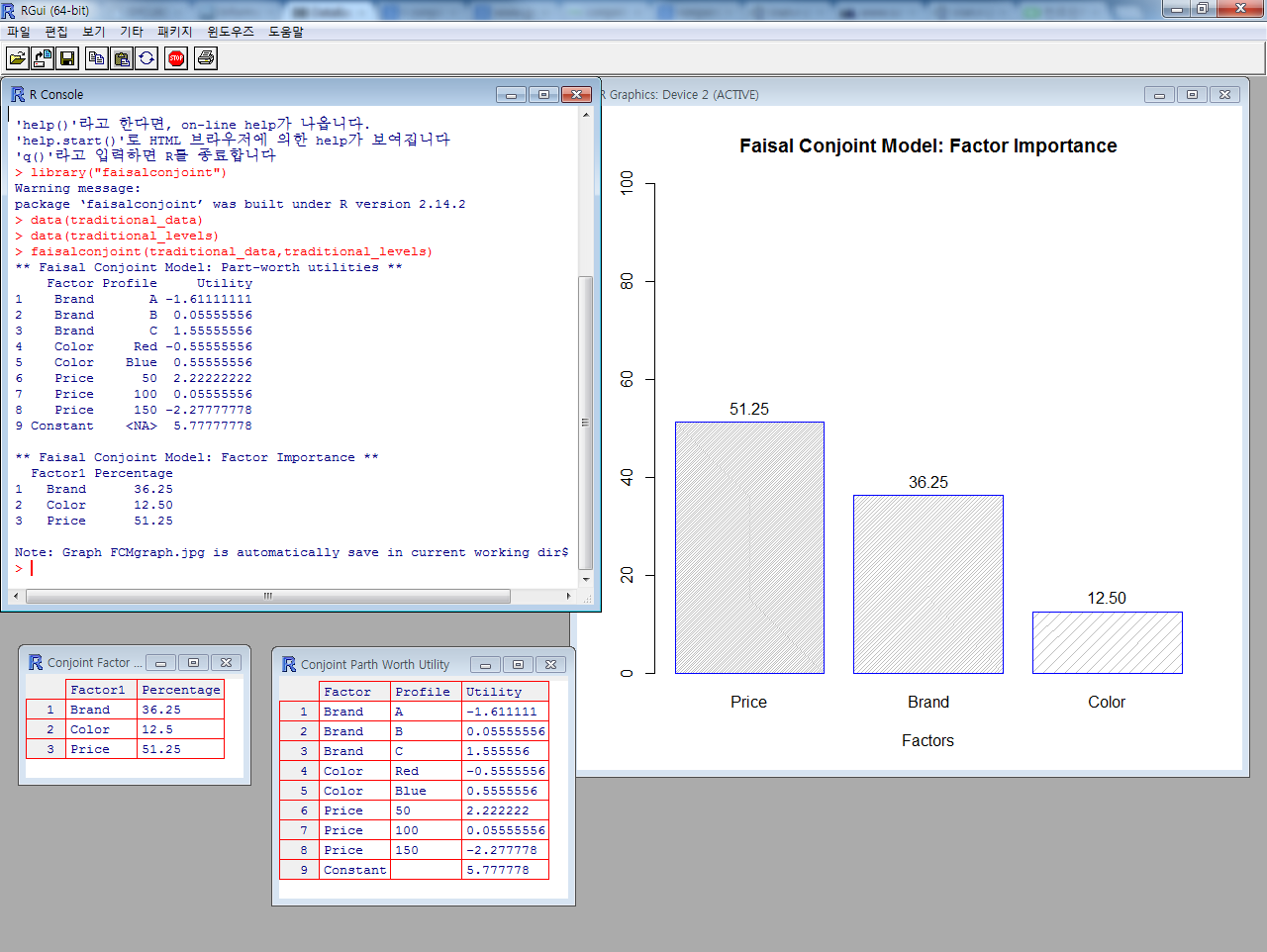Click Factor1 header in Conjoint Factor table
Viewport: 1267px width, 952px height.
click(101, 690)
